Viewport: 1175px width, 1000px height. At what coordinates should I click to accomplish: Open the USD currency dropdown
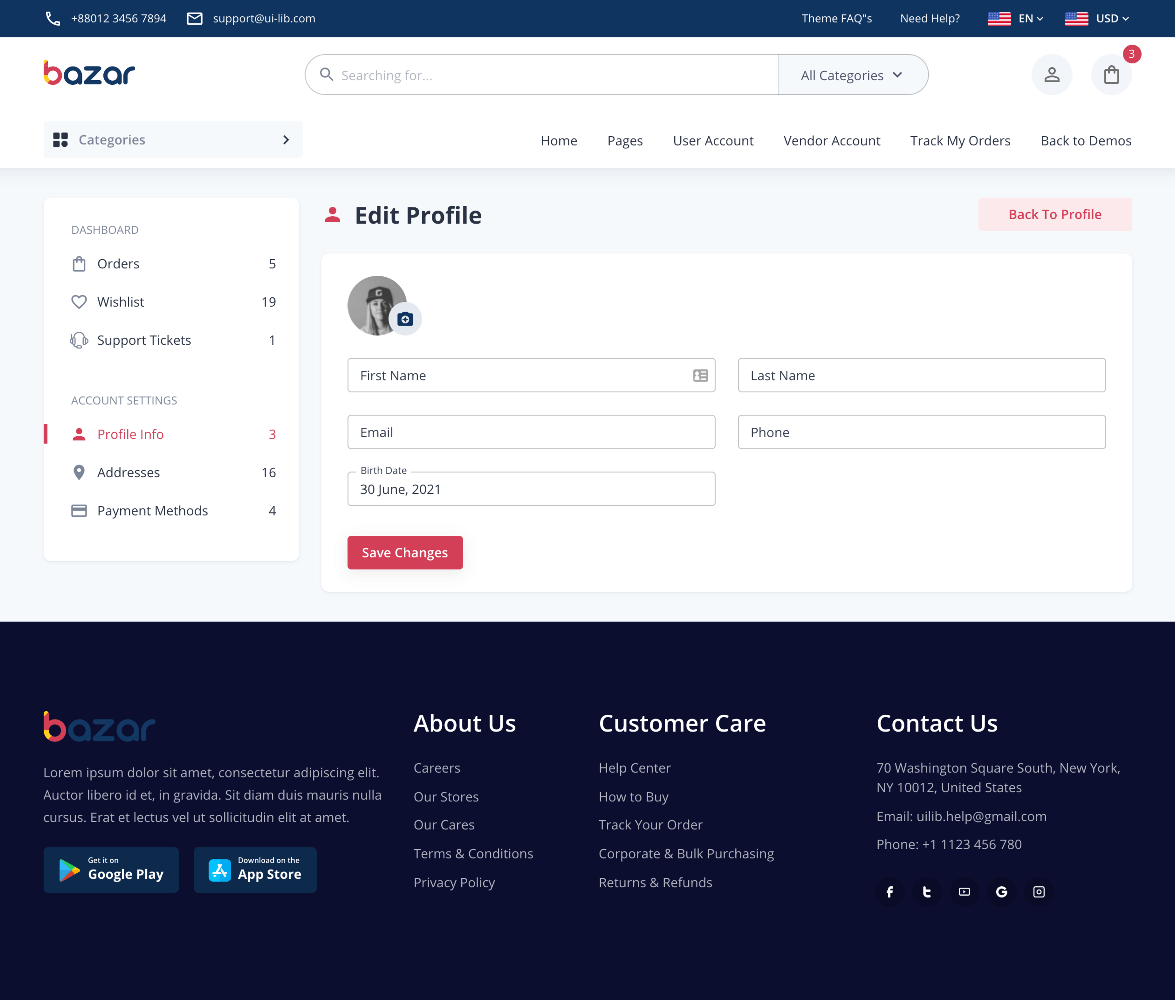[x=1097, y=18]
